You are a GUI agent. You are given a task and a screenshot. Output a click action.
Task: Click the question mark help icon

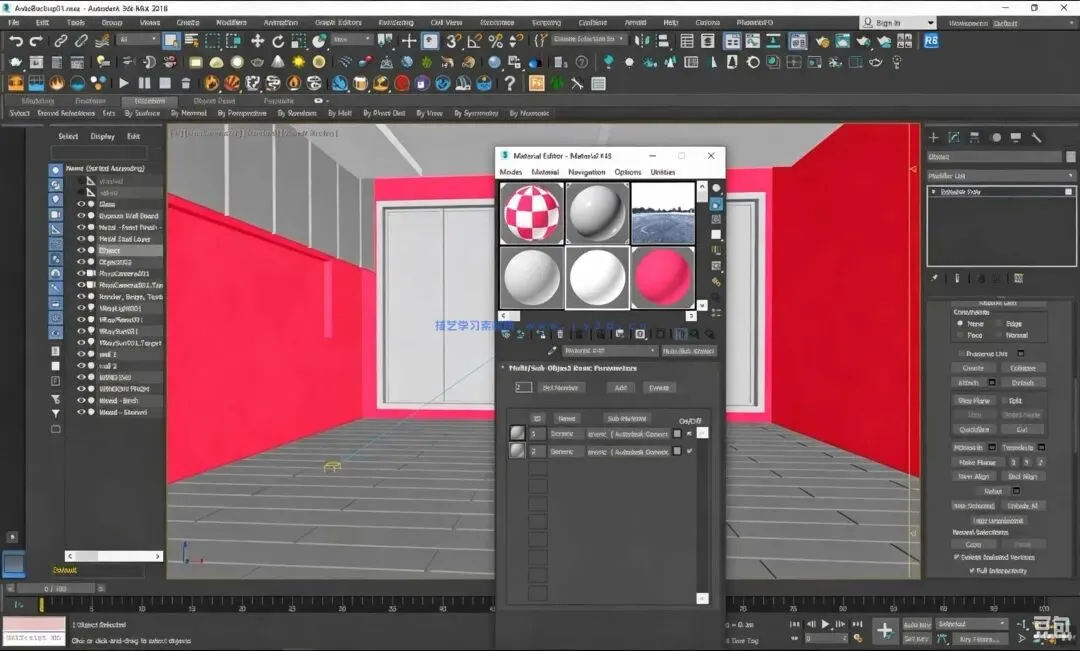point(510,84)
